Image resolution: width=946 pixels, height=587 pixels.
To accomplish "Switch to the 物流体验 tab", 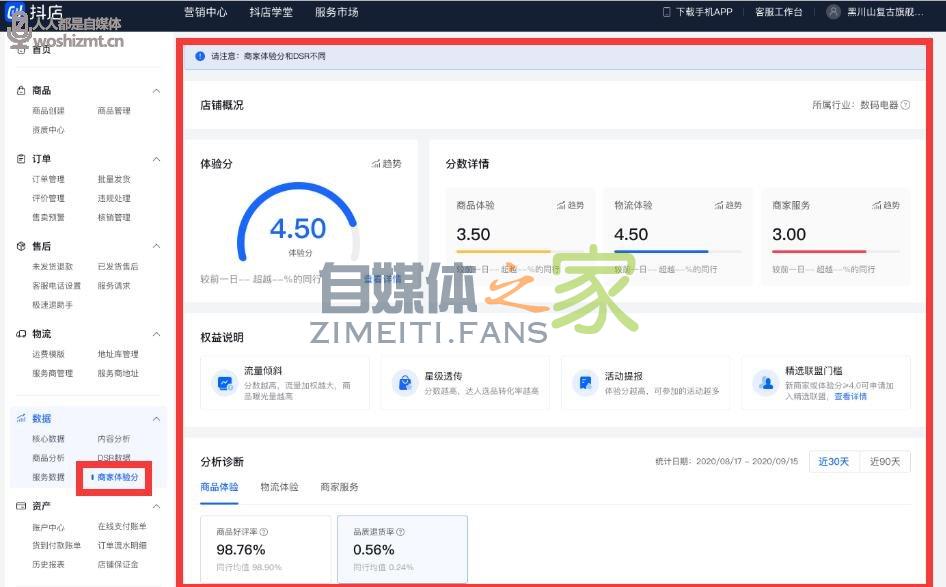I will click(x=279, y=487).
